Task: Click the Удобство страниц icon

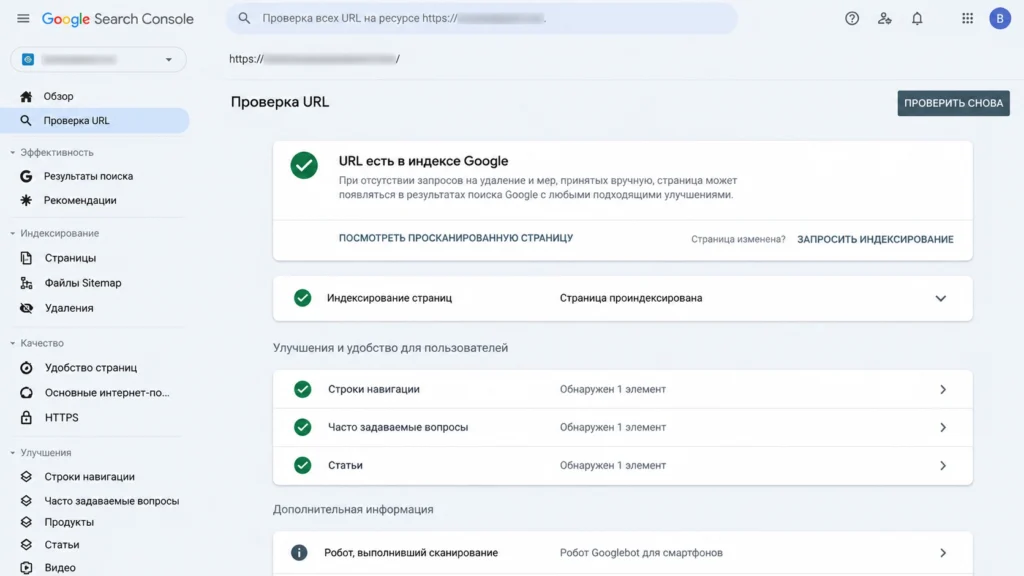Action: [x=26, y=368]
